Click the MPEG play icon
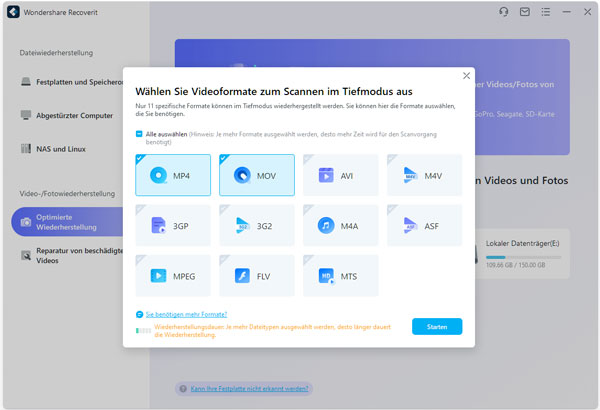Viewport: 600px width, 410px height. tap(158, 276)
